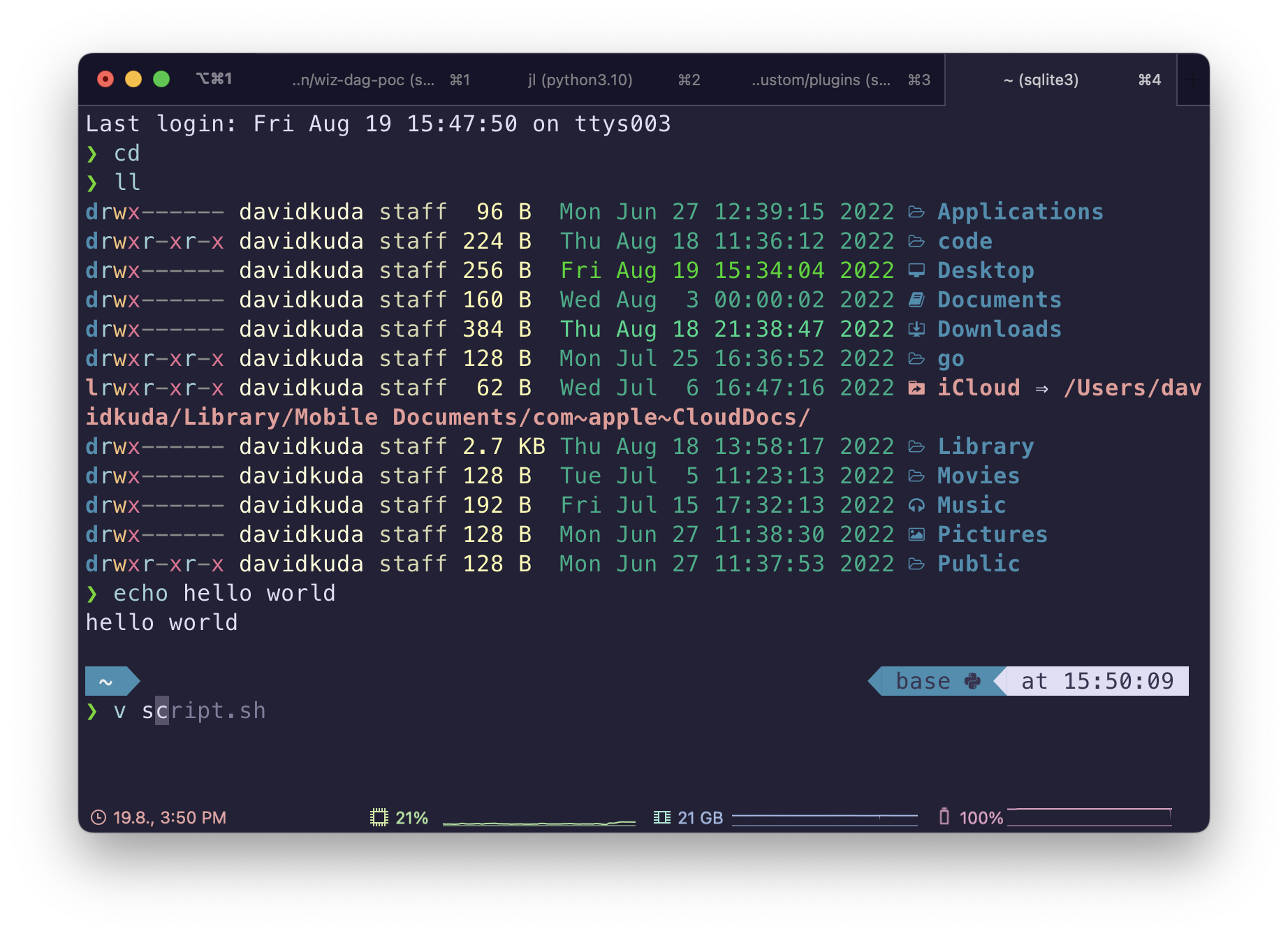Click the folder icon beside code
The height and width of the screenshot is (936, 1288).
(916, 241)
